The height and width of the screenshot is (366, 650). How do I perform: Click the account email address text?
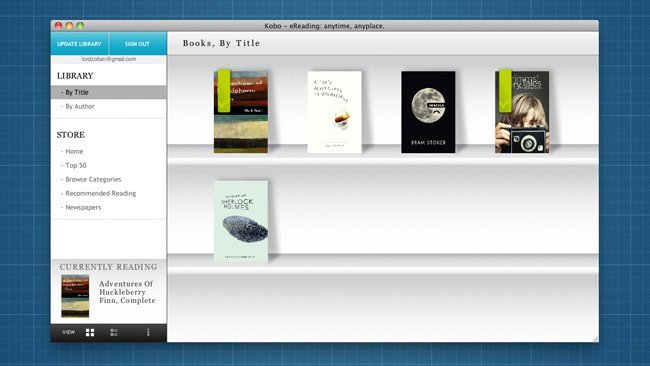(x=109, y=59)
